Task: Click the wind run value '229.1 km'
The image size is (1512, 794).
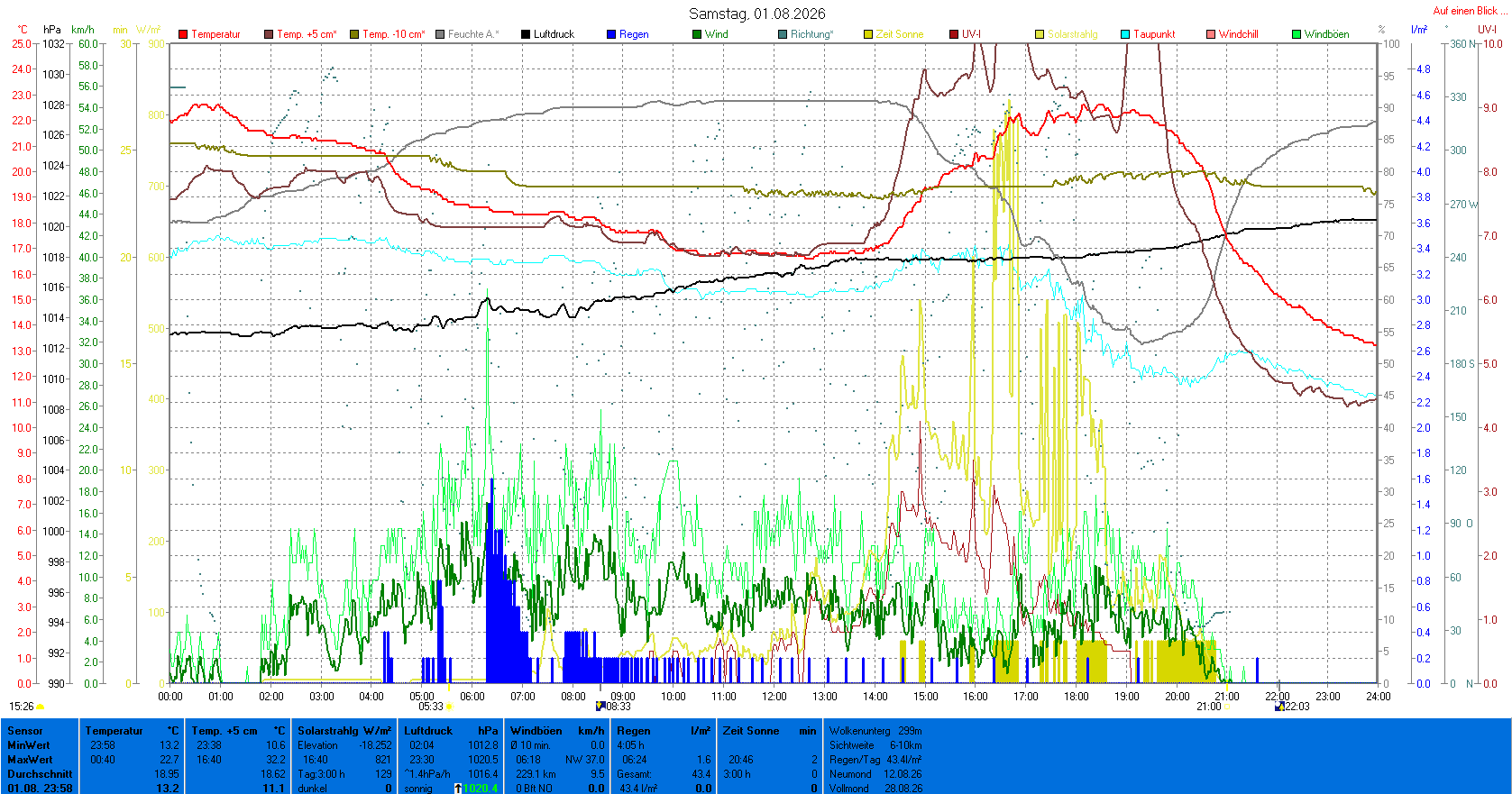Action: (x=536, y=774)
